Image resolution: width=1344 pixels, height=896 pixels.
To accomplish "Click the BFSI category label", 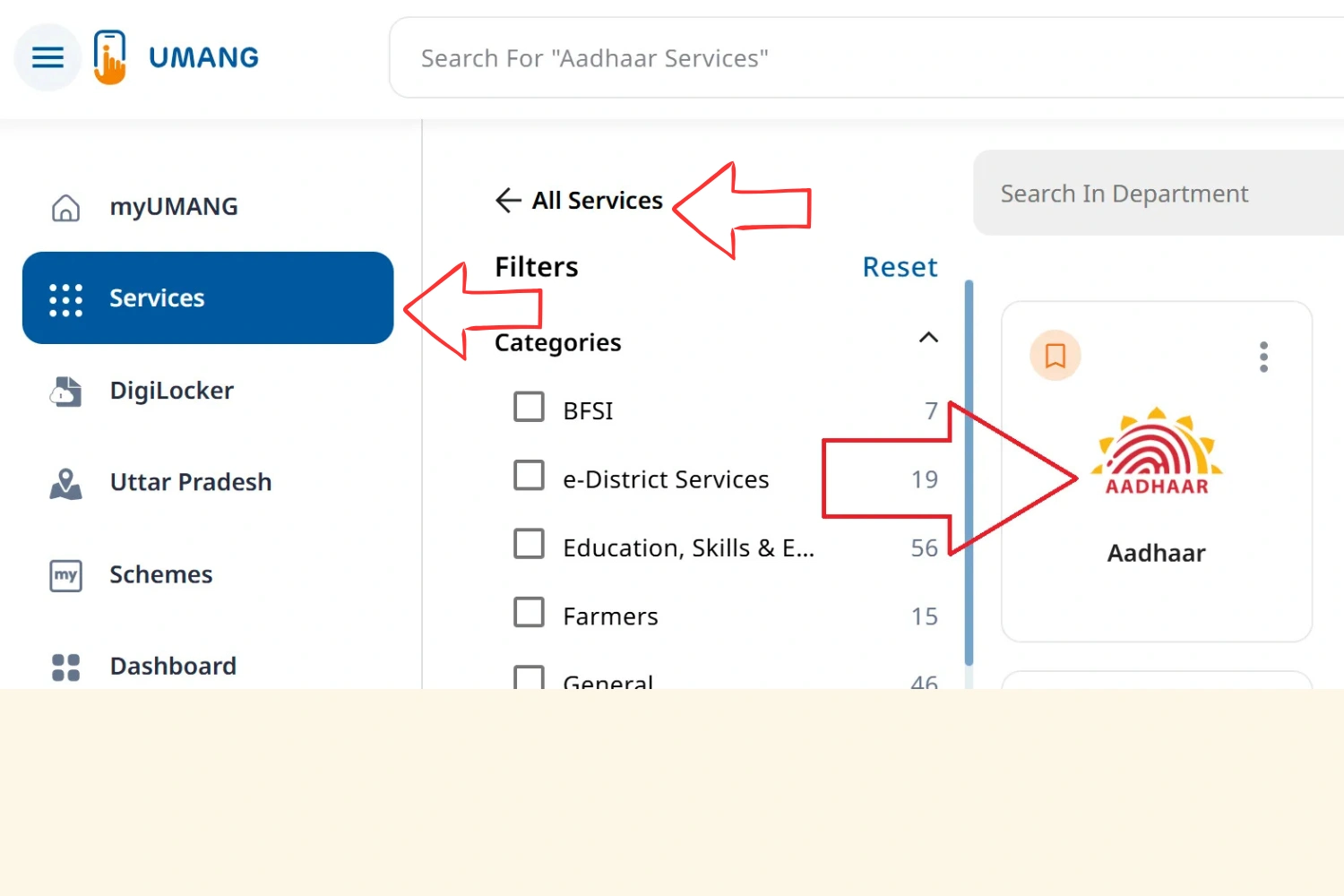I will 588,410.
